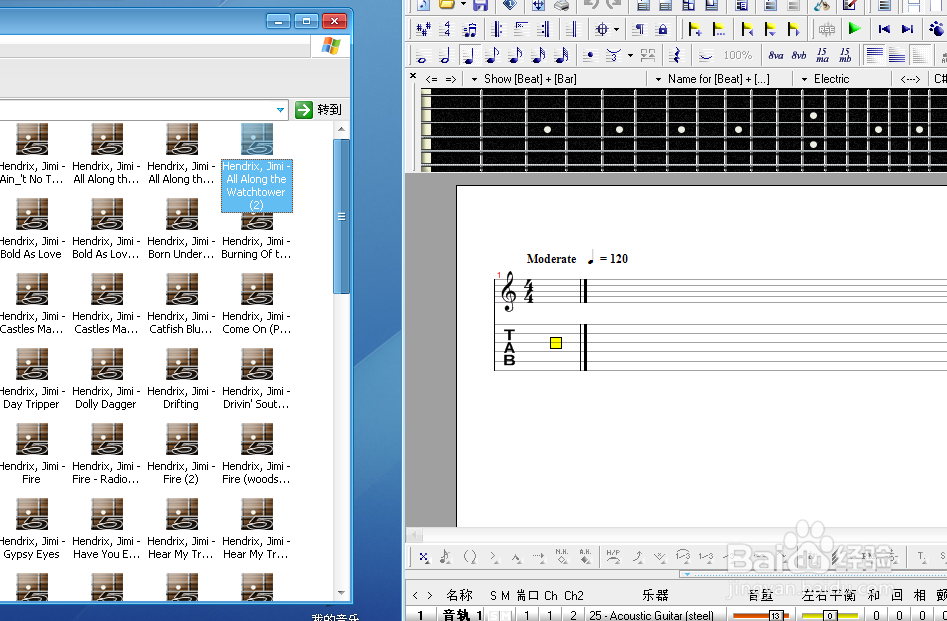Toggle tie note
Viewport: 947px width, 621px height.
(x=705, y=56)
